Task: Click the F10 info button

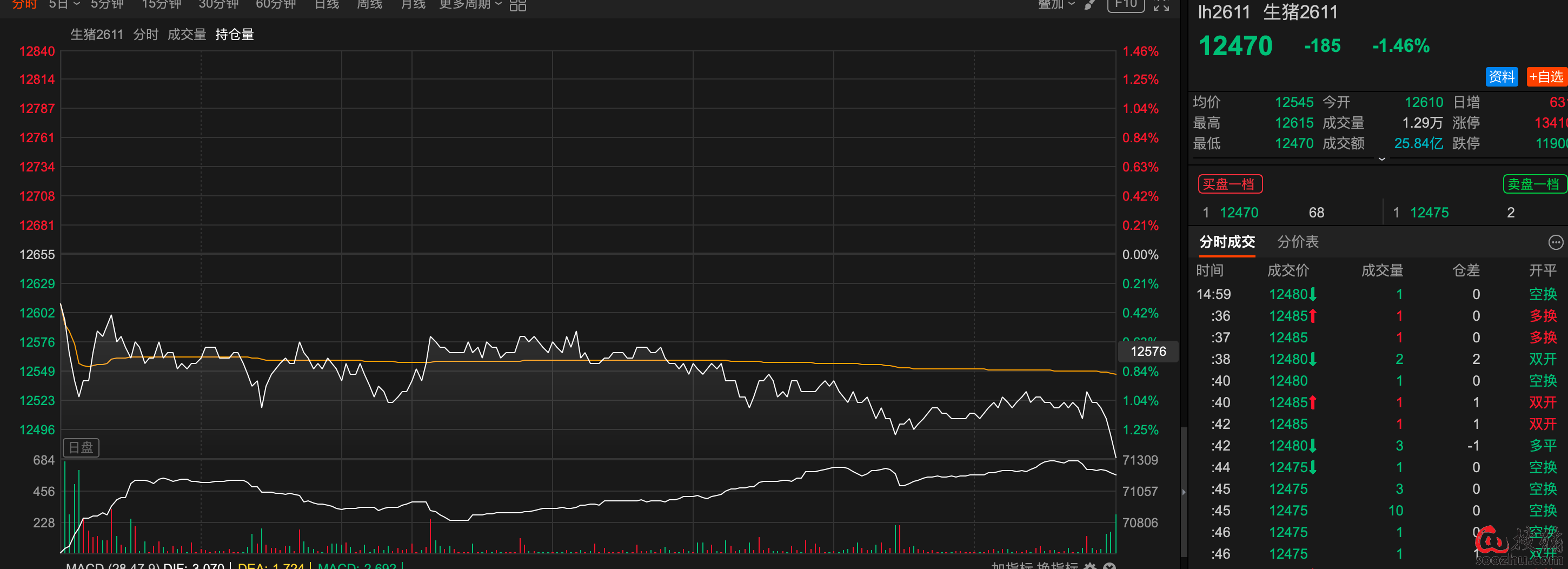Action: (x=1126, y=5)
